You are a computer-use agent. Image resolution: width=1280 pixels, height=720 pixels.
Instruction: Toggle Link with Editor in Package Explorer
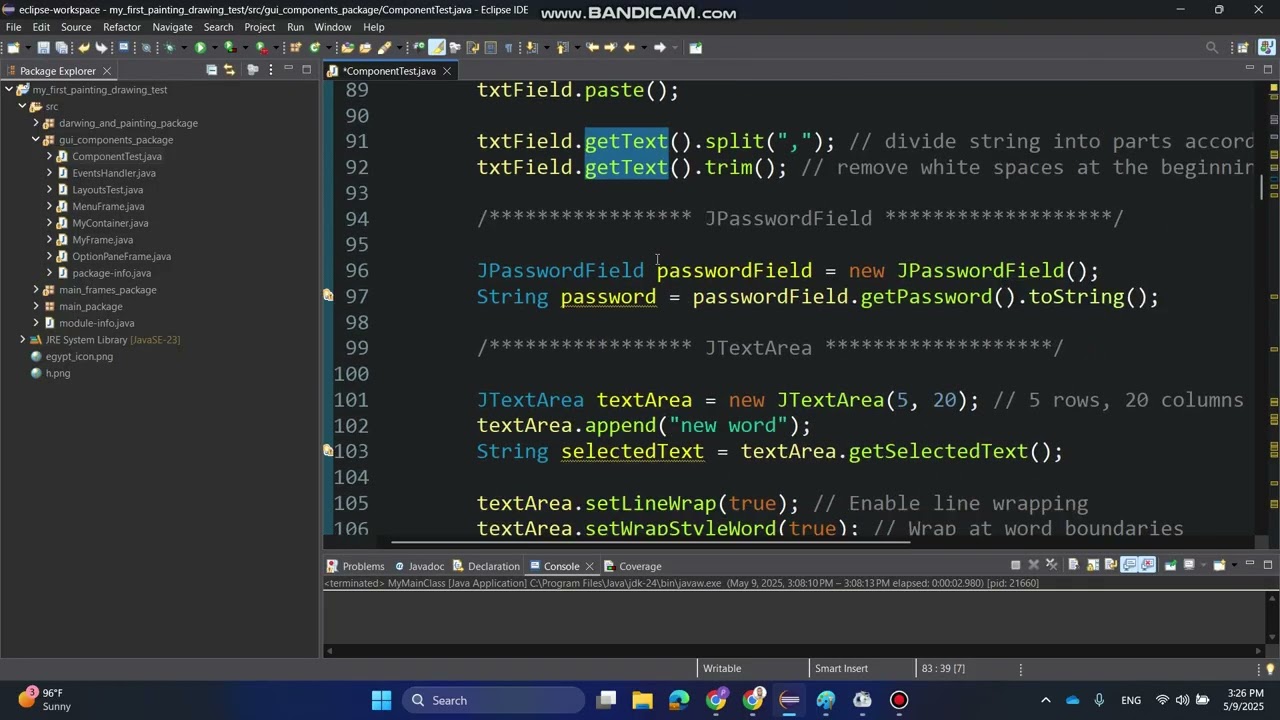[229, 70]
